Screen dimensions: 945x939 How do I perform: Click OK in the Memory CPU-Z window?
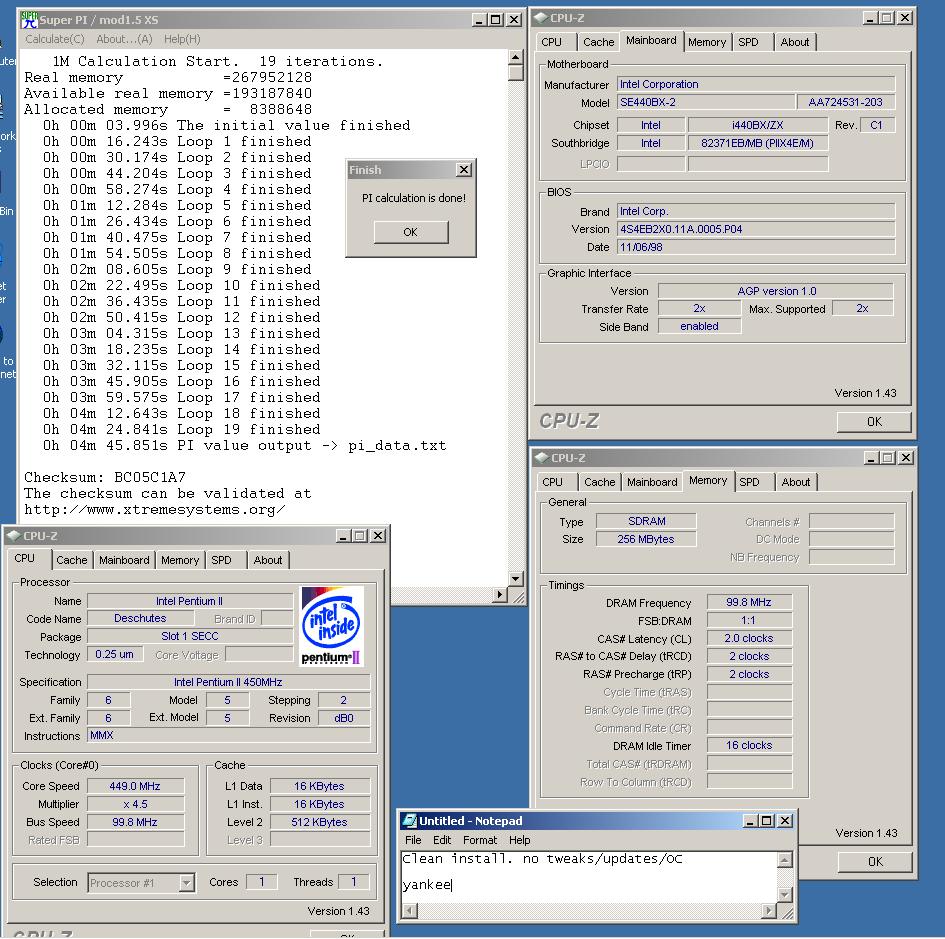[x=875, y=862]
